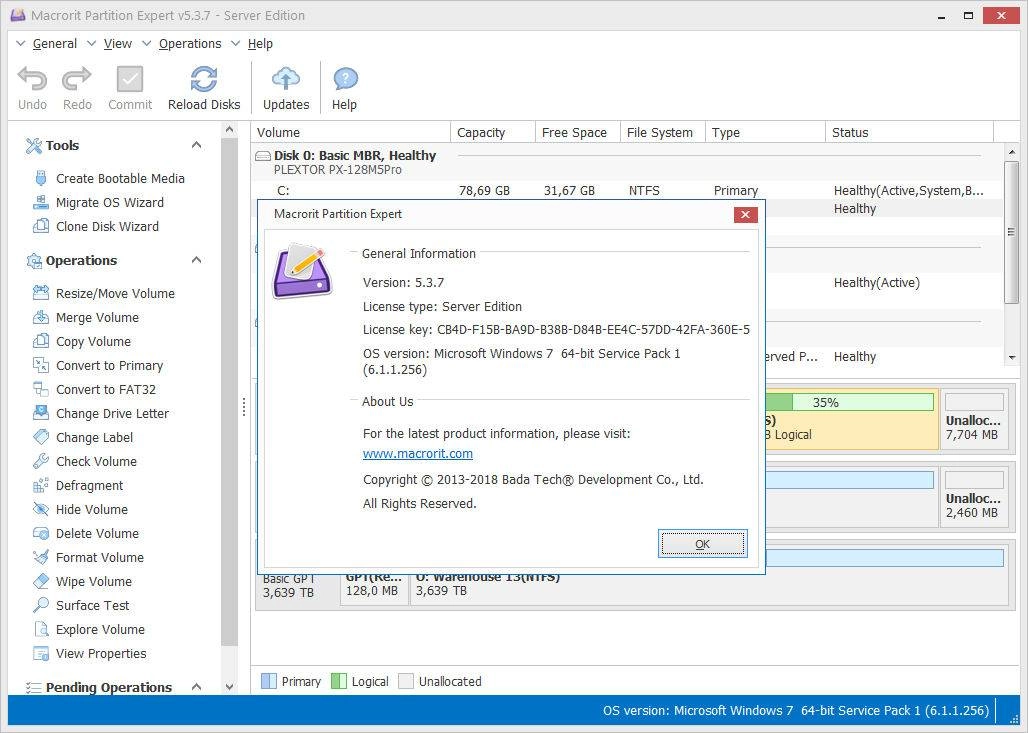1028x733 pixels.
Task: Sort by File System column header
Action: (x=663, y=132)
